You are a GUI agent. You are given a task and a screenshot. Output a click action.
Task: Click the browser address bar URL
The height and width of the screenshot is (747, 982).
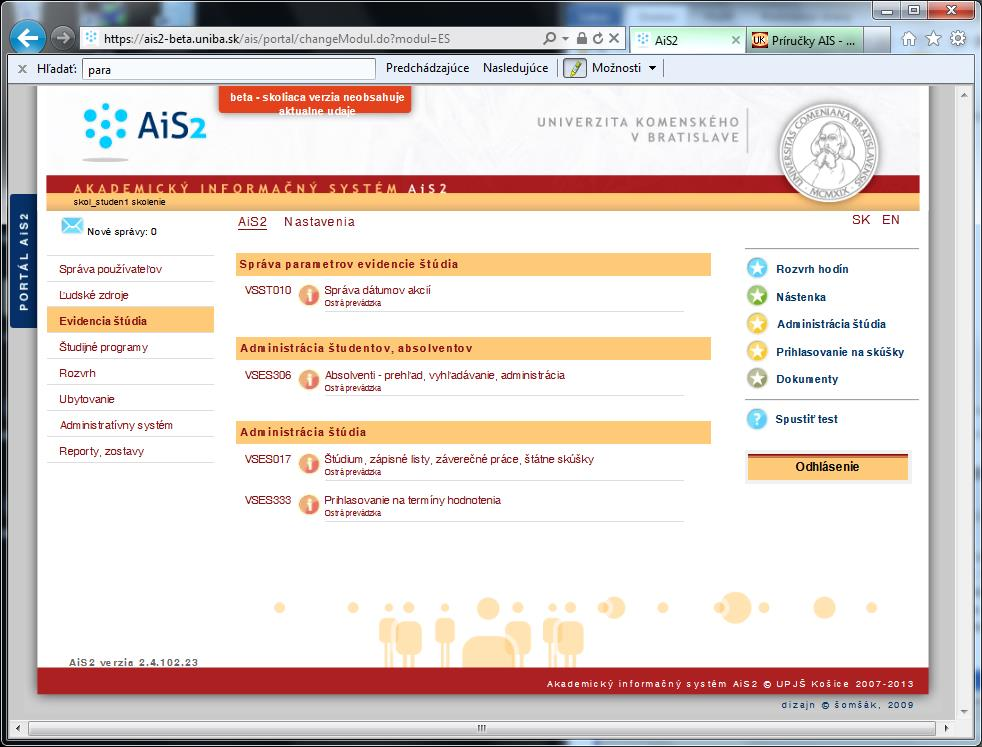coord(277,39)
